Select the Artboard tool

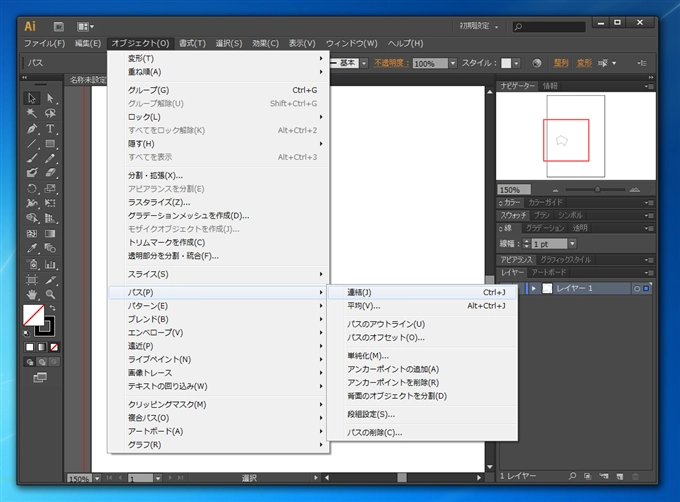[32, 280]
